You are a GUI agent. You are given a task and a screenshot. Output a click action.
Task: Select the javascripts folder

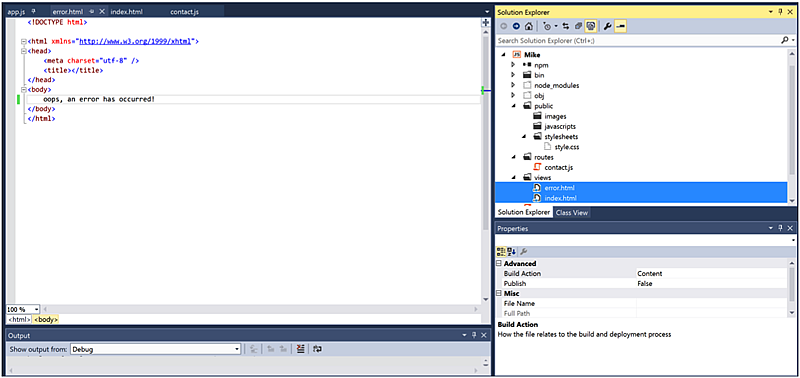[560, 126]
